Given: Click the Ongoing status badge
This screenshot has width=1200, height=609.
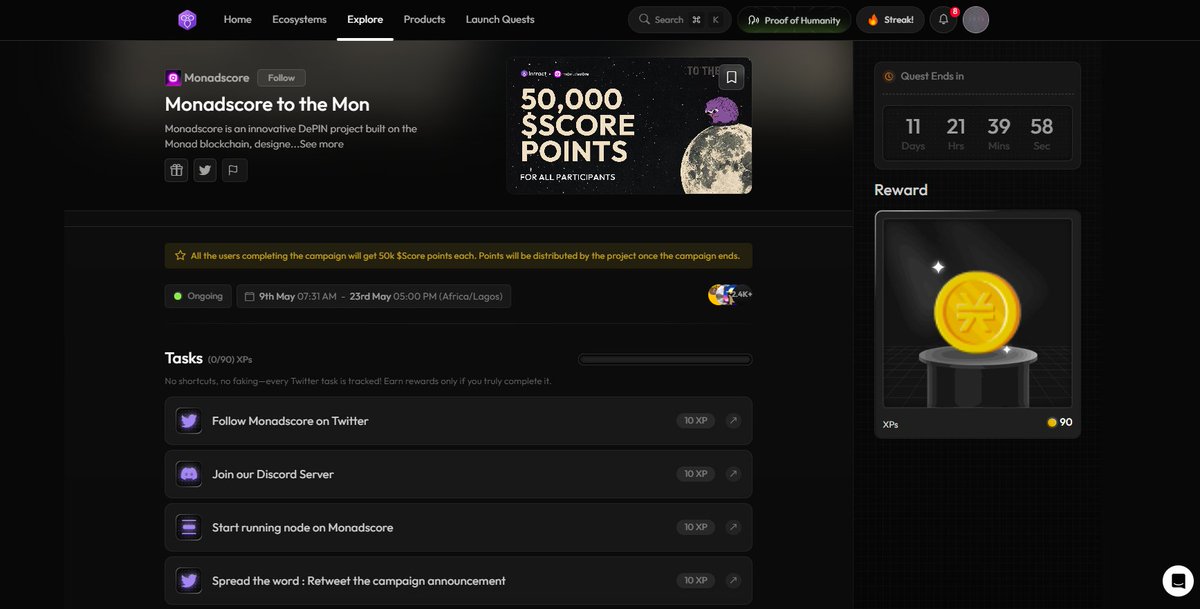Looking at the screenshot, I should [198, 296].
